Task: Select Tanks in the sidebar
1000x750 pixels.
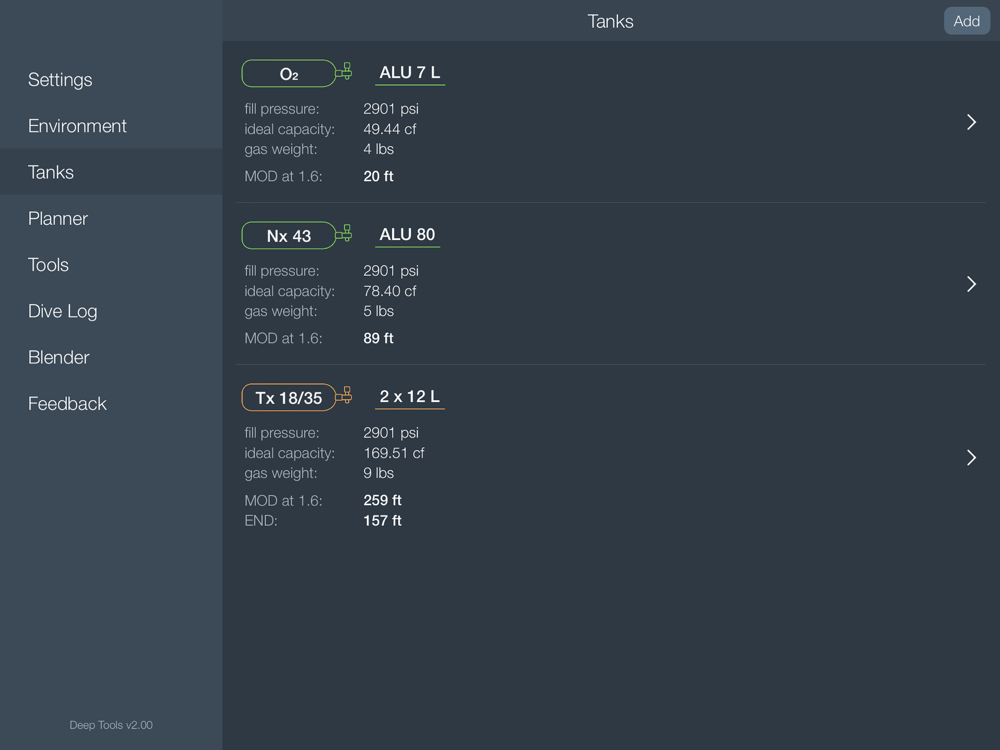Action: [x=111, y=172]
